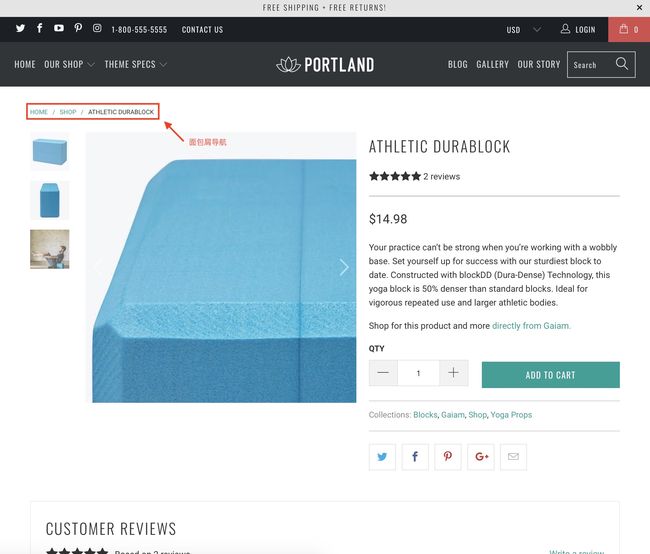This screenshot has height=554, width=650.
Task: Increase quantity with the plus button
Action: coord(454,373)
